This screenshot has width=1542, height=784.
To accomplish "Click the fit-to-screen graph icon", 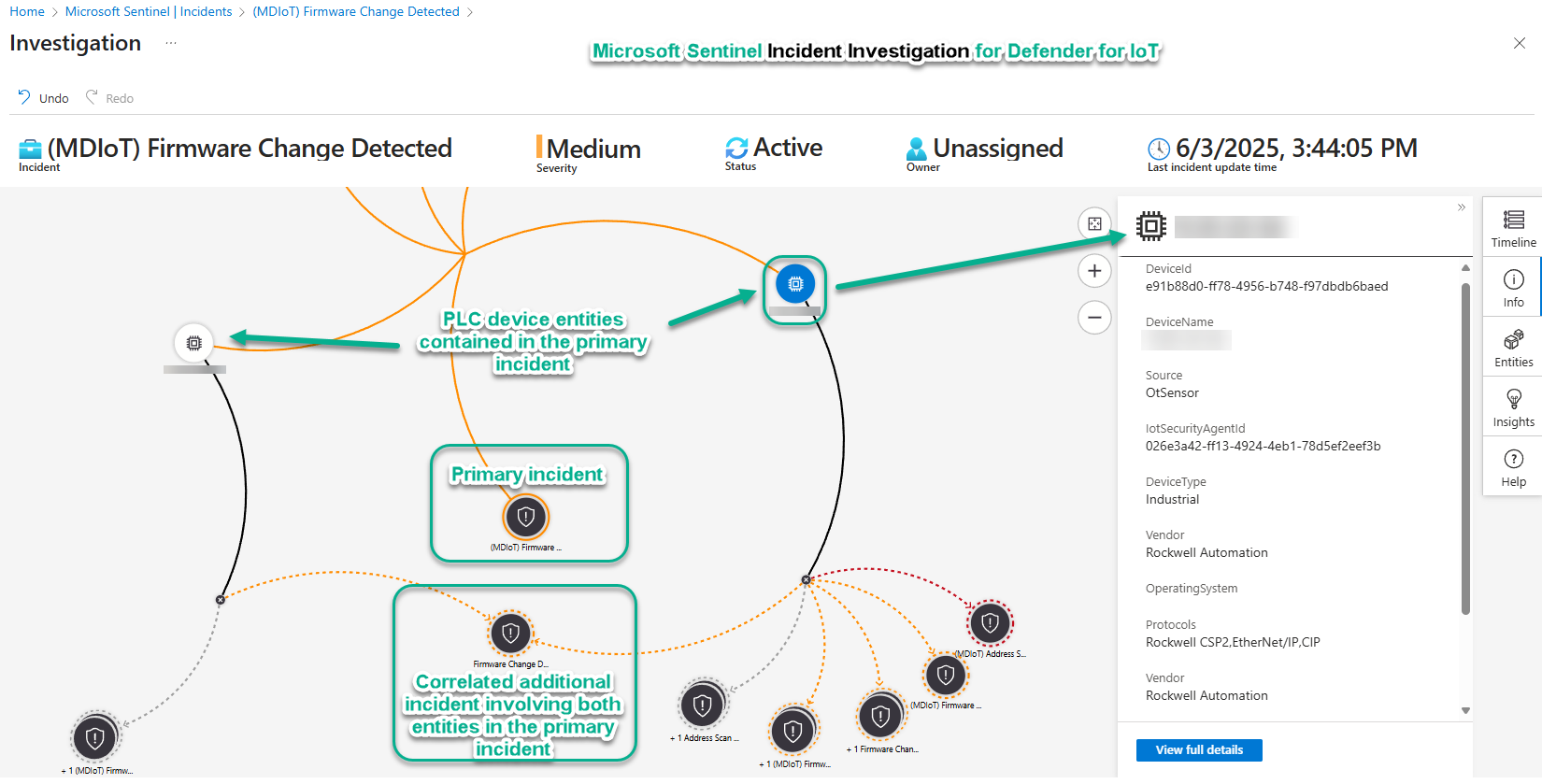I will 1094,224.
